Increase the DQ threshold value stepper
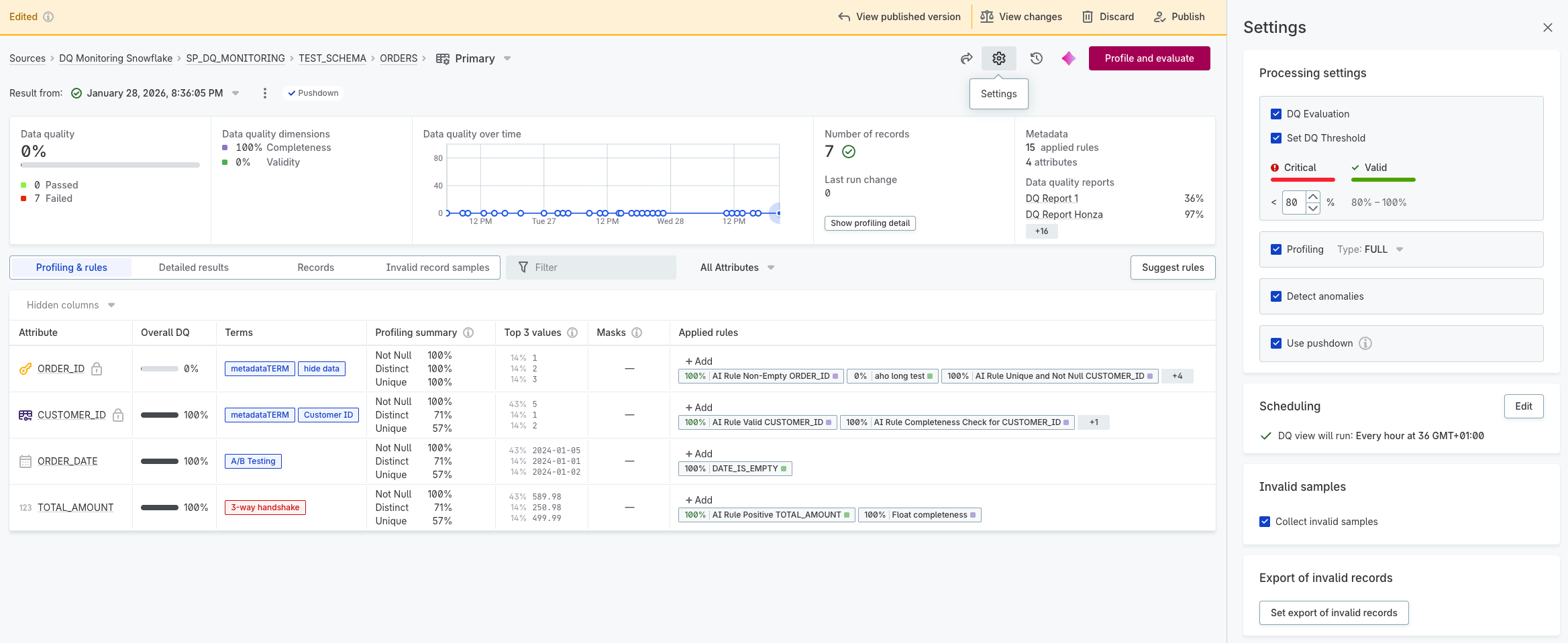This screenshot has height=643, width=1568. (1313, 196)
